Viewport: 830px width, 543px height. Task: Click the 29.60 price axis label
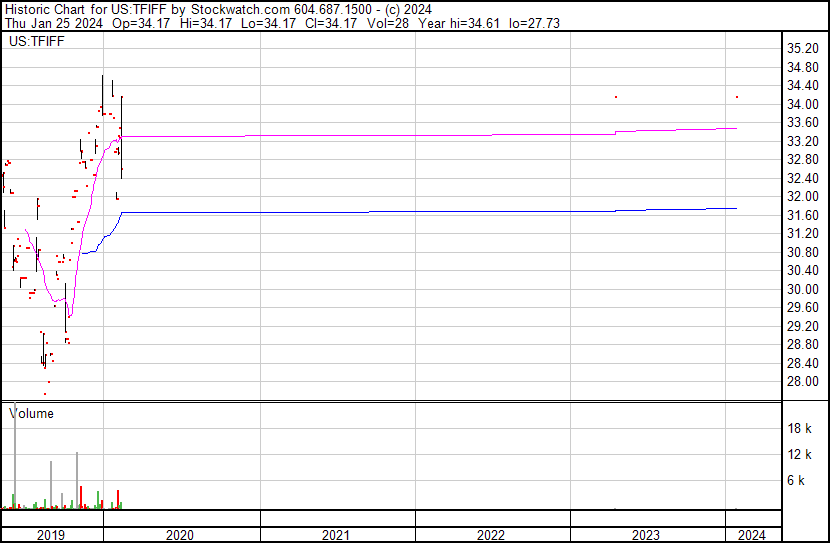coord(802,307)
